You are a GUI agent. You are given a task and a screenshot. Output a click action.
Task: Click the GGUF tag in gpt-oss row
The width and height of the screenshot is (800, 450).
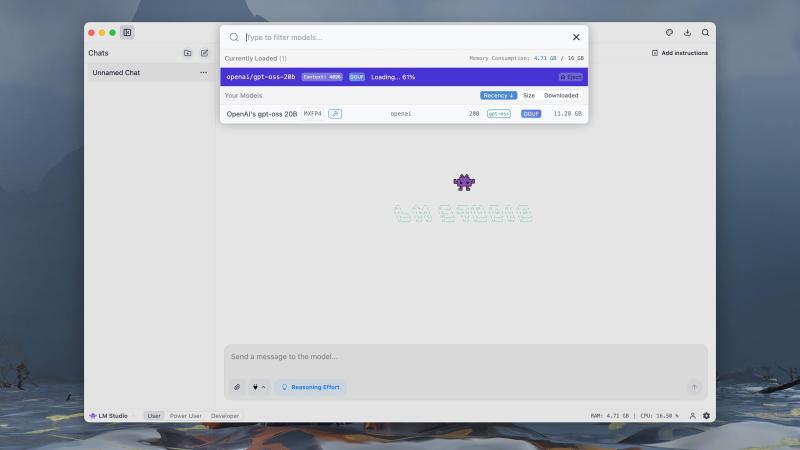tap(531, 114)
